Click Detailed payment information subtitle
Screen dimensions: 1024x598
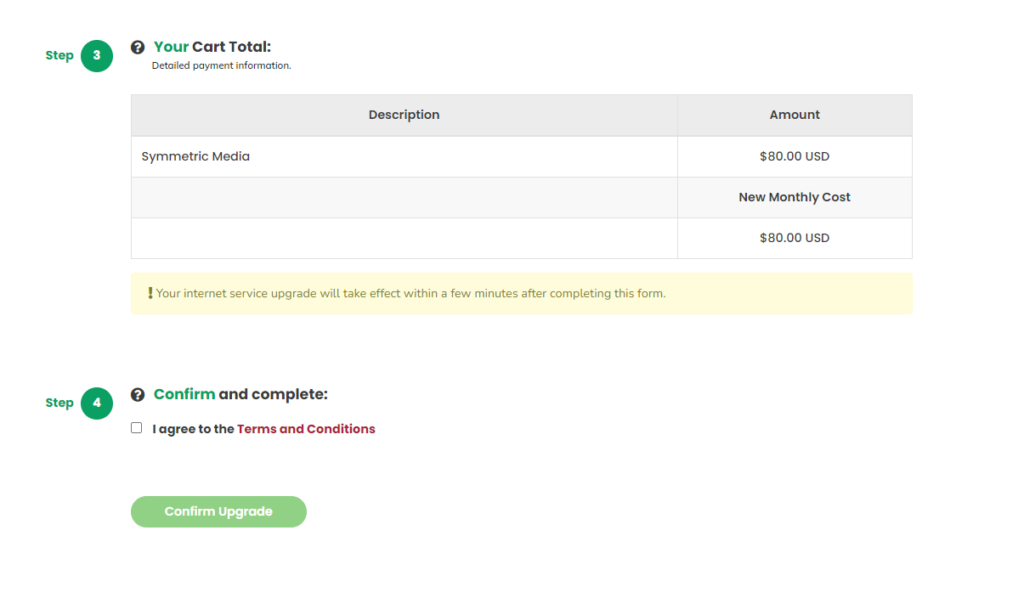pyautogui.click(x=221, y=65)
